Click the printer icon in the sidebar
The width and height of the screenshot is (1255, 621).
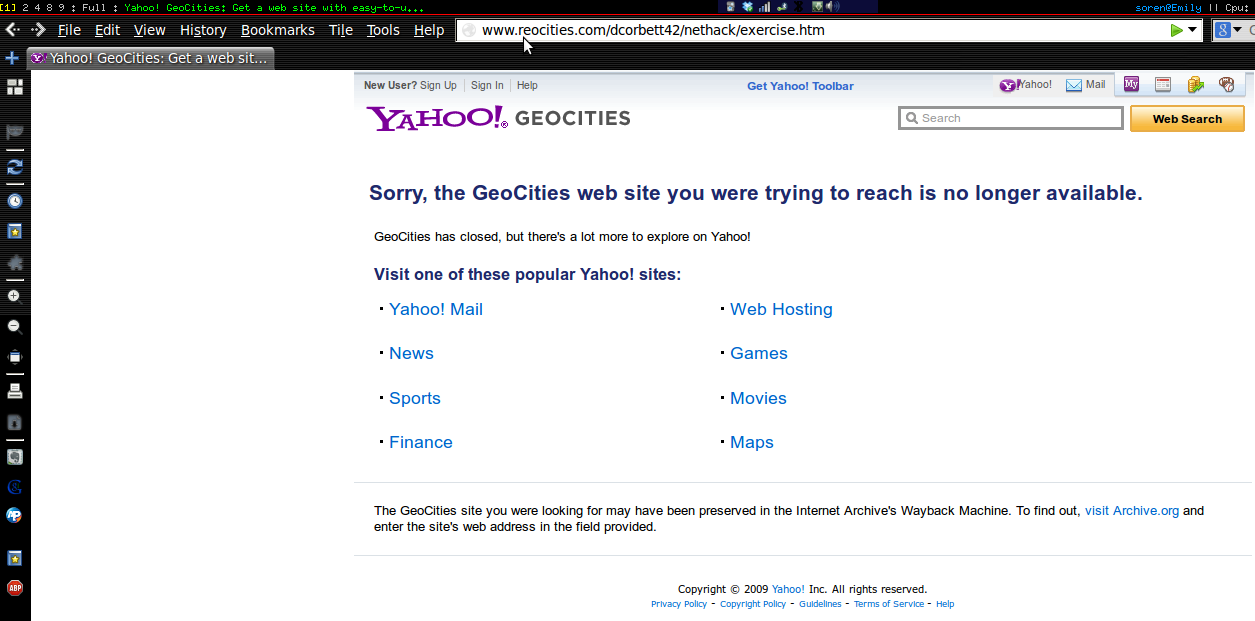pyautogui.click(x=15, y=390)
